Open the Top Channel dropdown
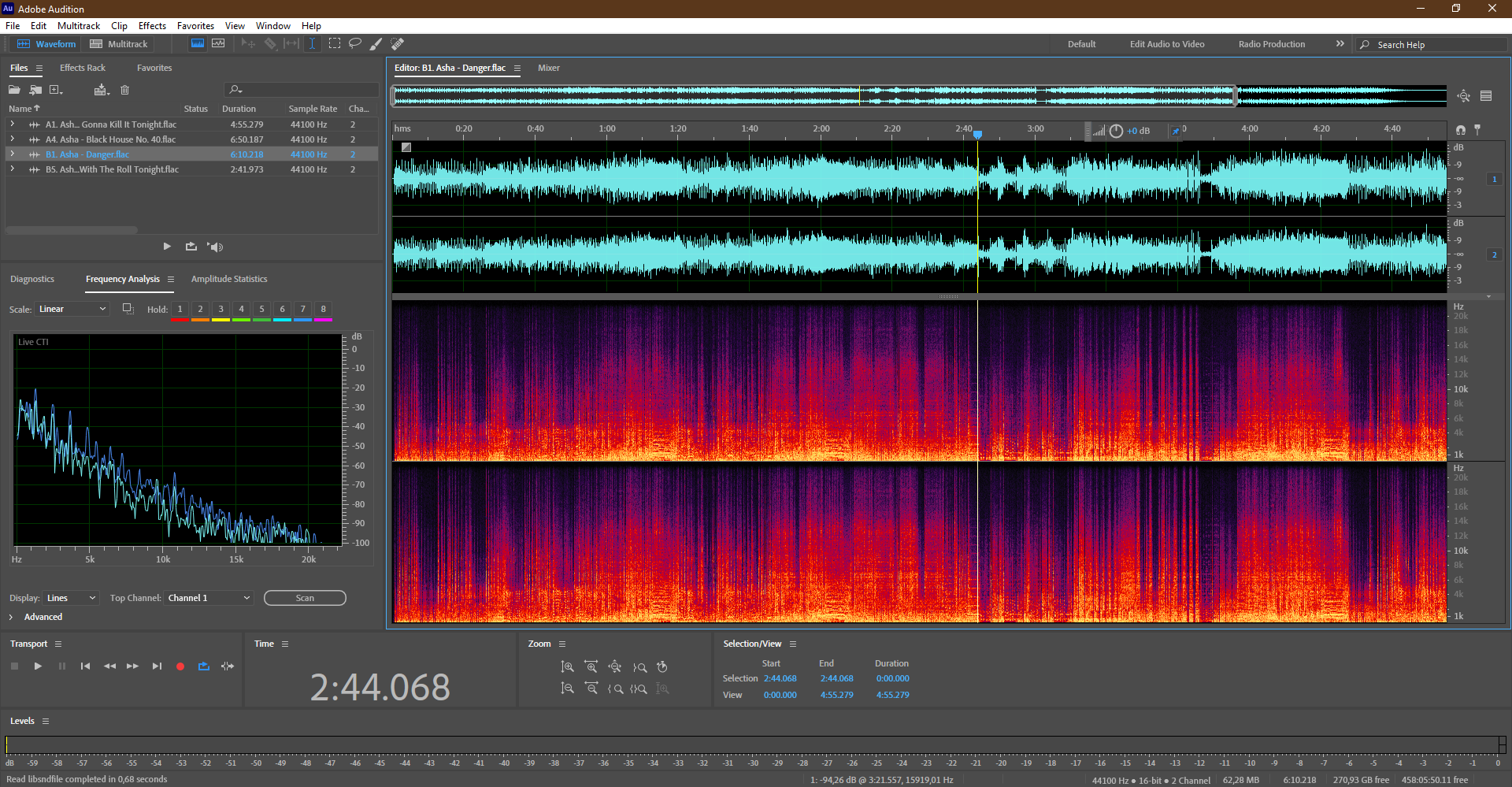The height and width of the screenshot is (787, 1512). pyautogui.click(x=209, y=598)
